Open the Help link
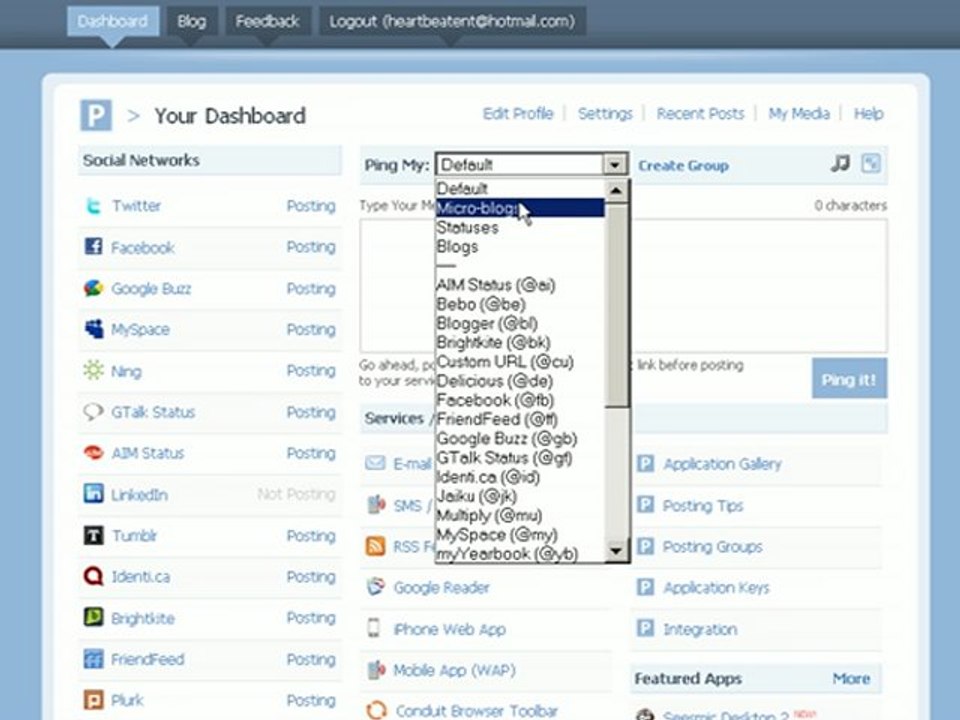960x720 pixels. (x=868, y=114)
